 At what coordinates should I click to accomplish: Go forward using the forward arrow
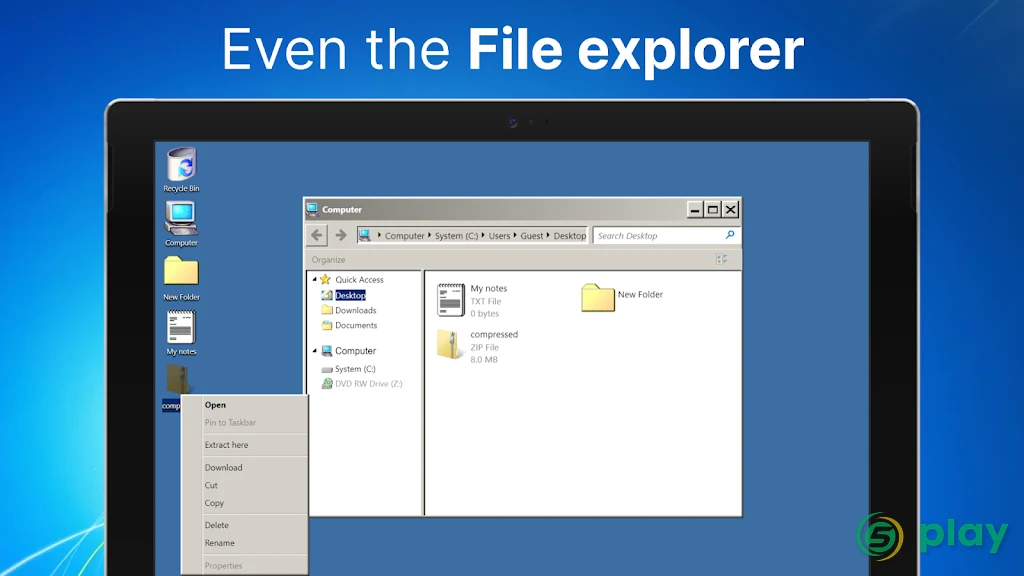pyautogui.click(x=340, y=235)
